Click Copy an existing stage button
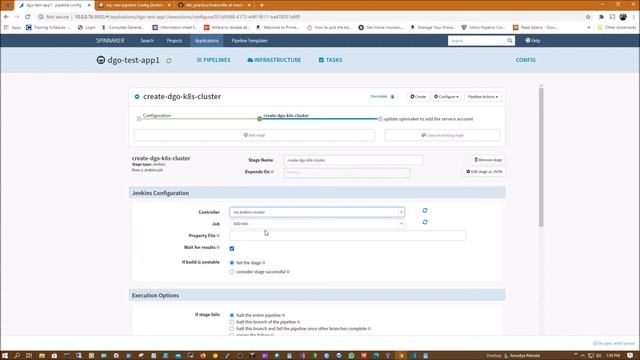The width and height of the screenshot is (640, 360). click(x=442, y=135)
